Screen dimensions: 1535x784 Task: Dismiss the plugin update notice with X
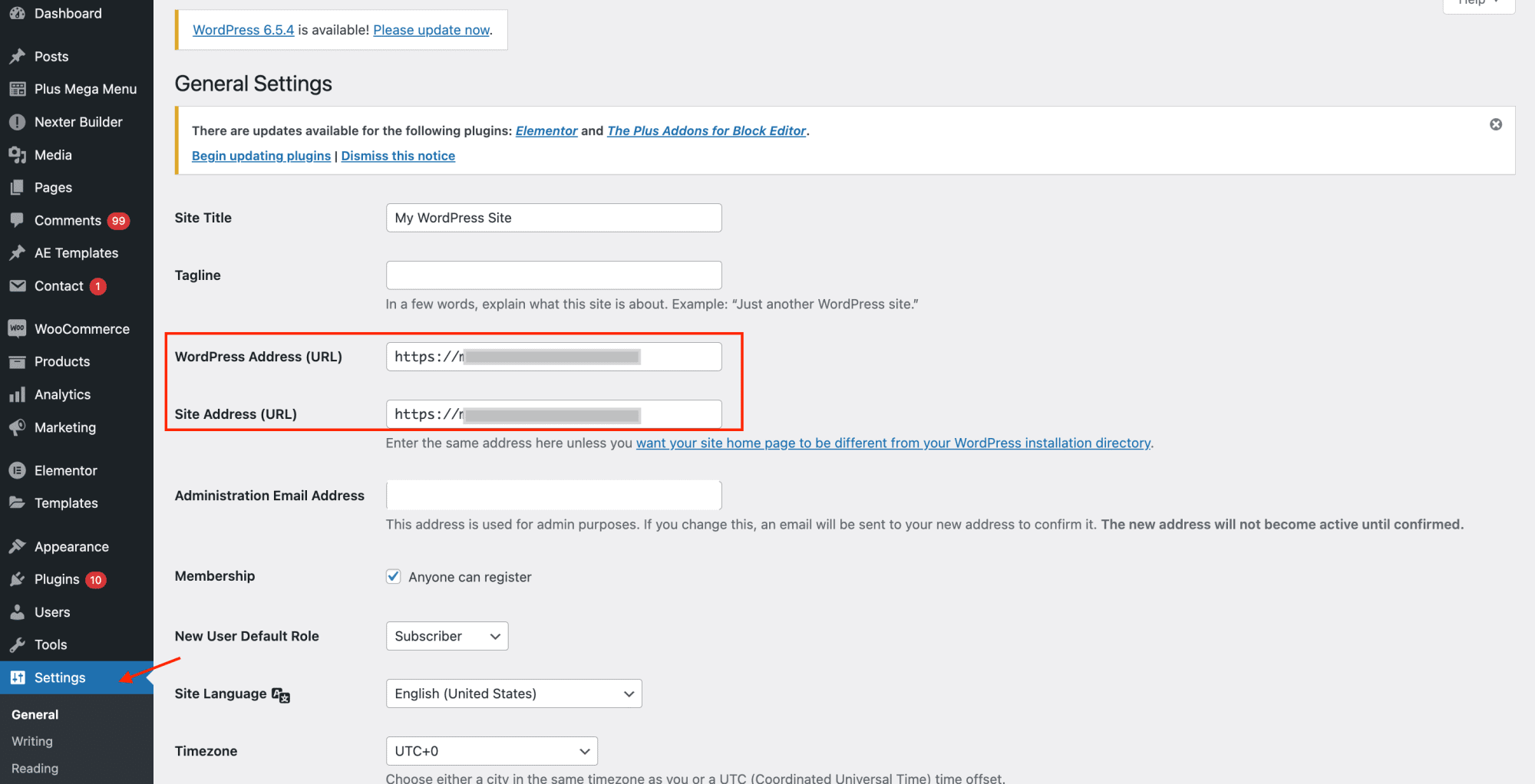(x=1495, y=124)
